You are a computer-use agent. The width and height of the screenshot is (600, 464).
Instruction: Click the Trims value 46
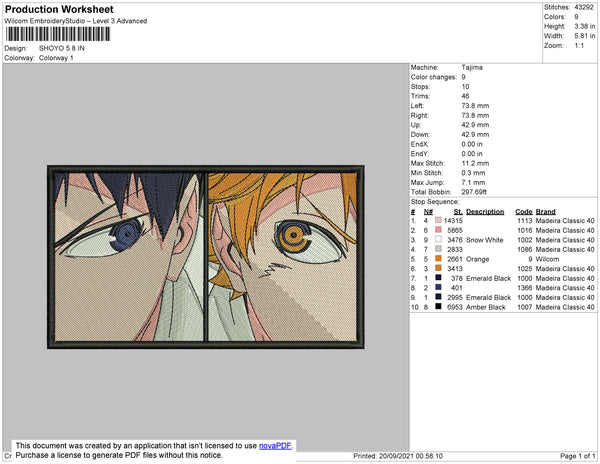465,96
